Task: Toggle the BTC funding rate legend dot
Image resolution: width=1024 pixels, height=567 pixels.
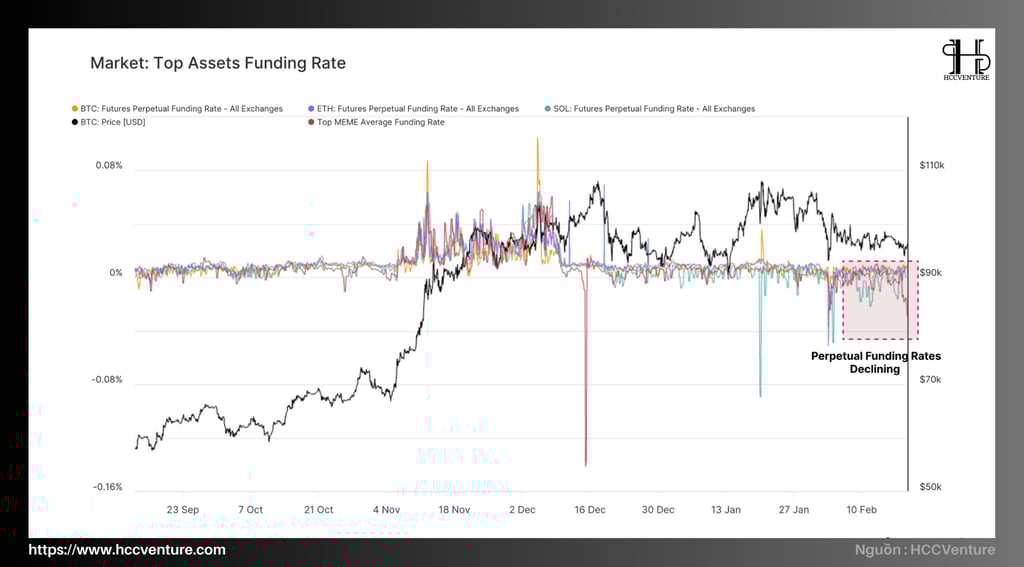Action: (74, 109)
